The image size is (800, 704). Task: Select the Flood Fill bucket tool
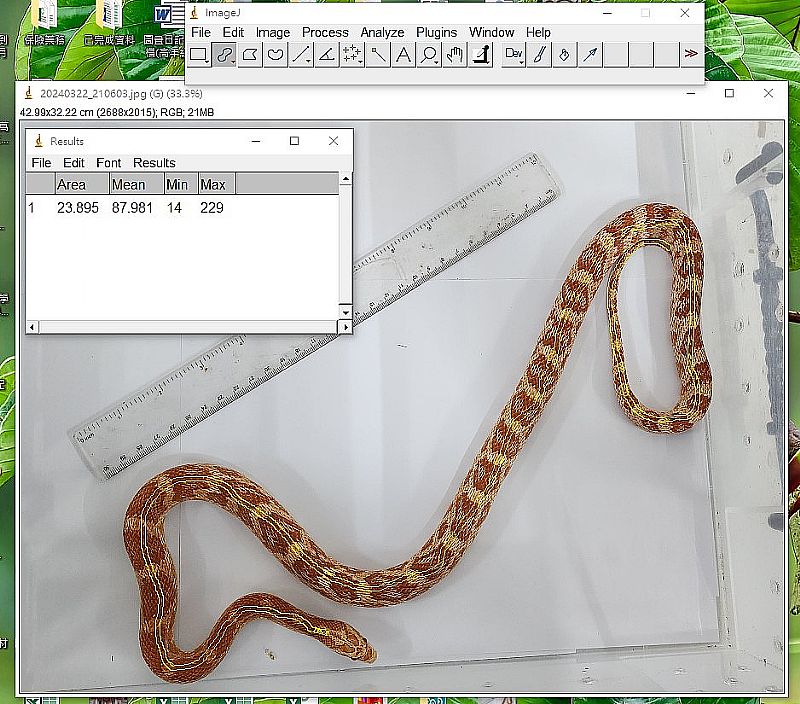(x=564, y=55)
